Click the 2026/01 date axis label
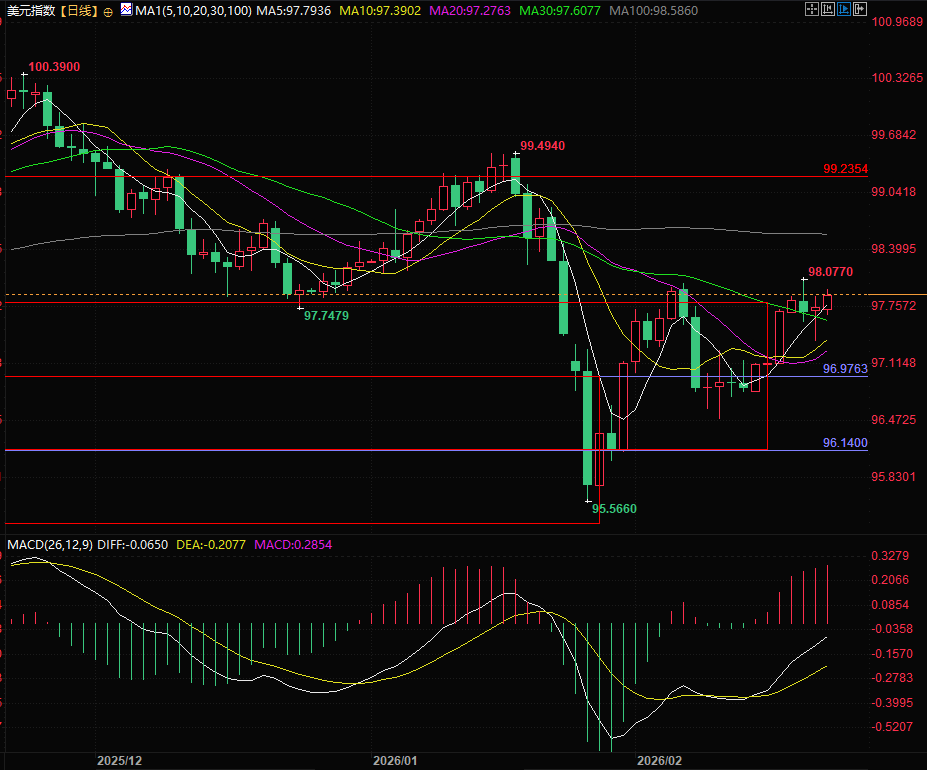927x770 pixels. [395, 761]
